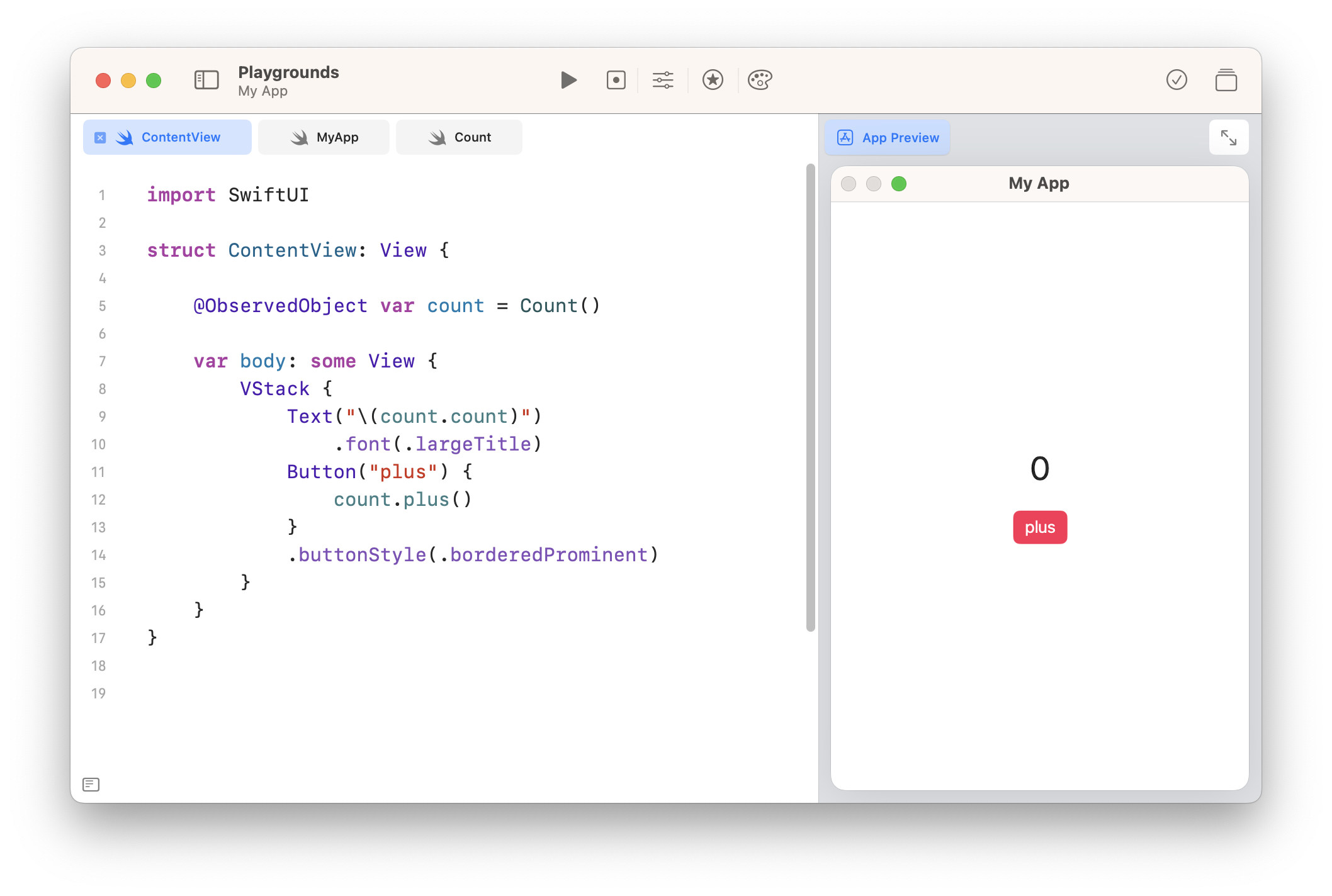
Task: Open the stacked windows icon
Action: point(1226,81)
